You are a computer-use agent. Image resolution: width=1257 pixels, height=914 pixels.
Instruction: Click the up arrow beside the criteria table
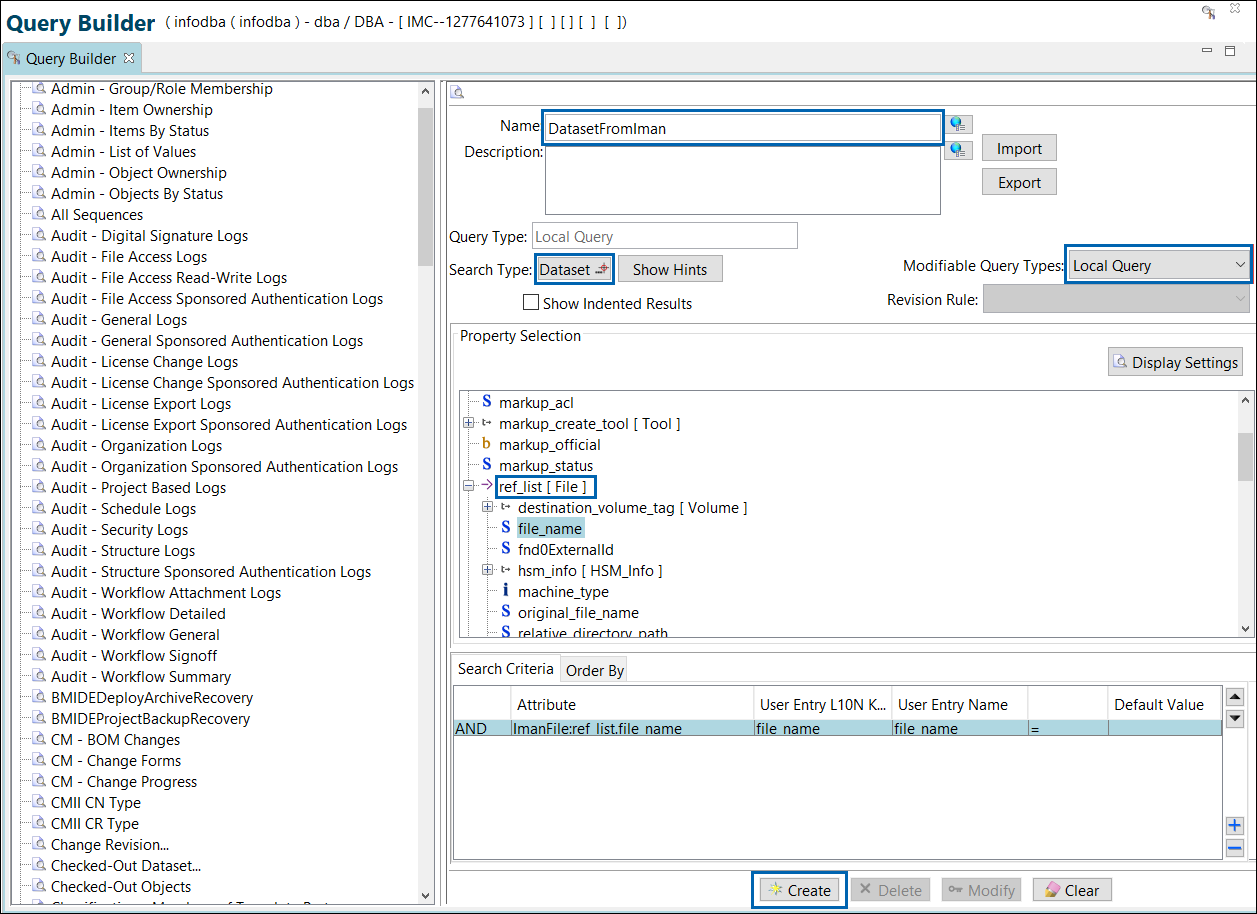(x=1235, y=697)
